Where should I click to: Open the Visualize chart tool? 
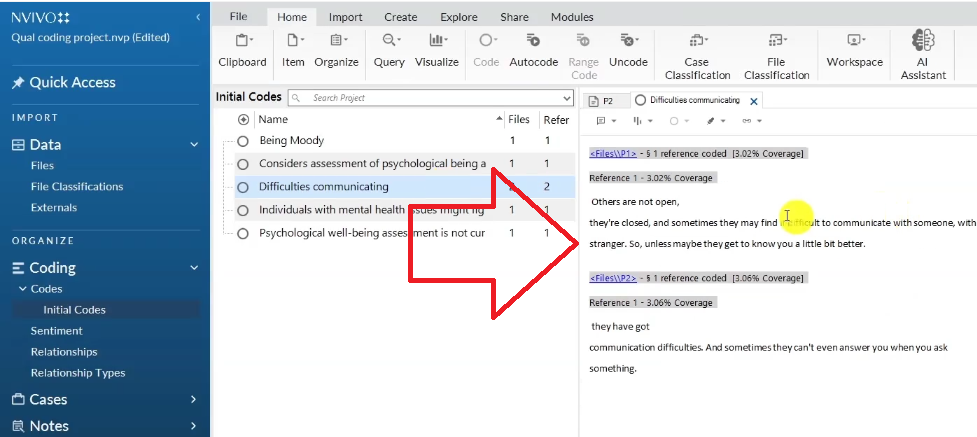(437, 48)
